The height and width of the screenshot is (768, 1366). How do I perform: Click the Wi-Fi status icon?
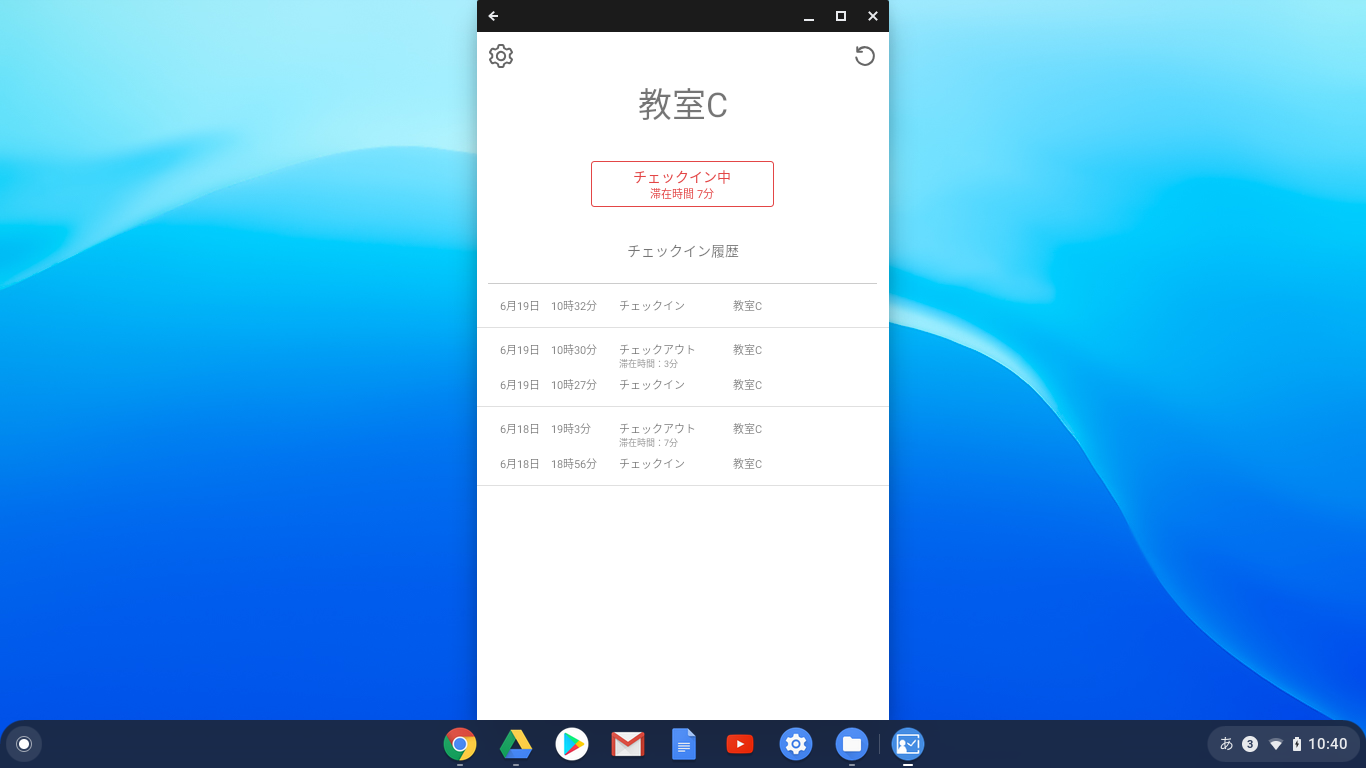coord(1276,744)
